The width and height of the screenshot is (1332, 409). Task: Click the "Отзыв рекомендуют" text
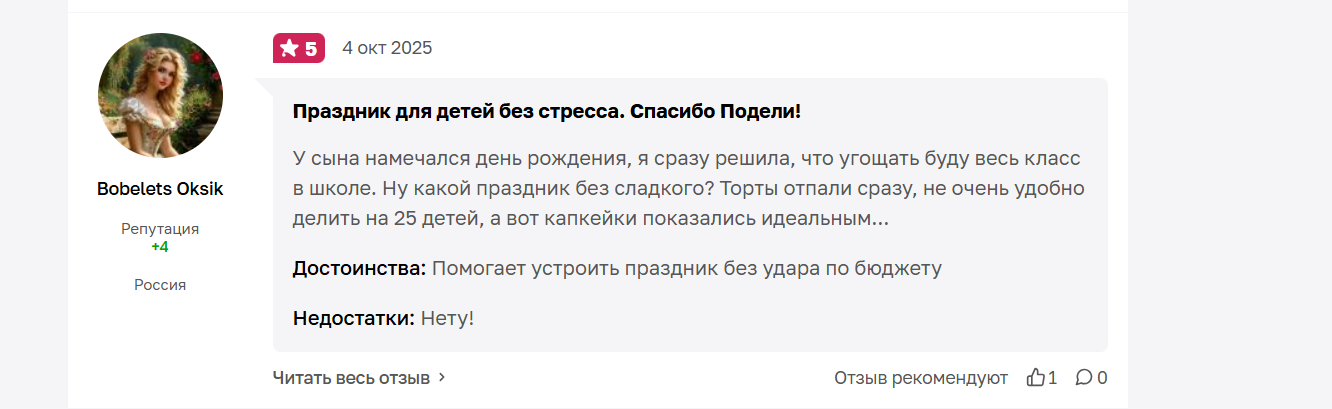click(921, 378)
